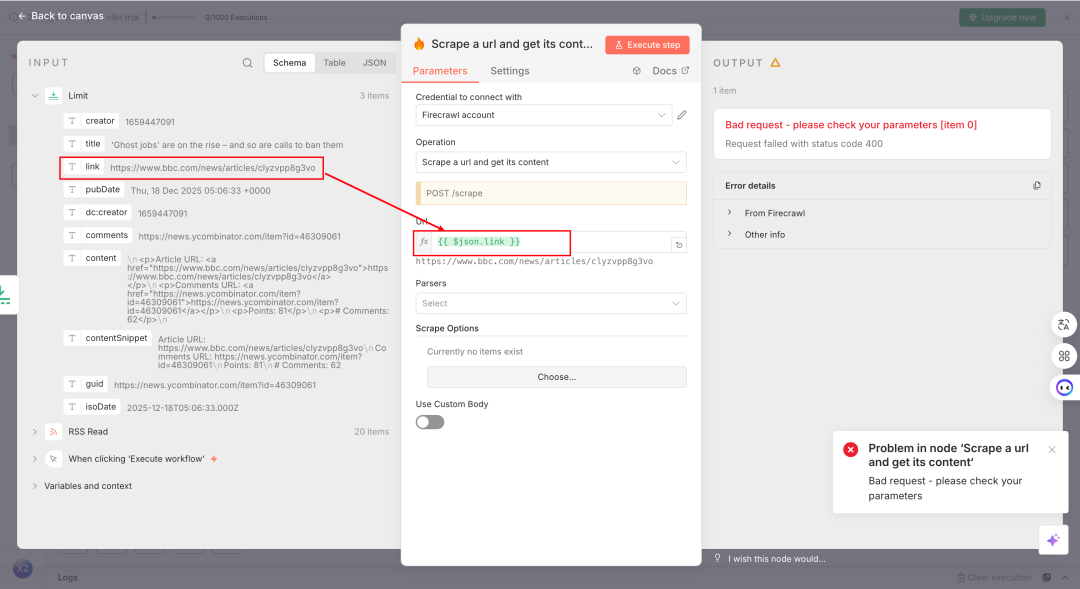
Task: Click the translate side icon
Action: click(1064, 324)
